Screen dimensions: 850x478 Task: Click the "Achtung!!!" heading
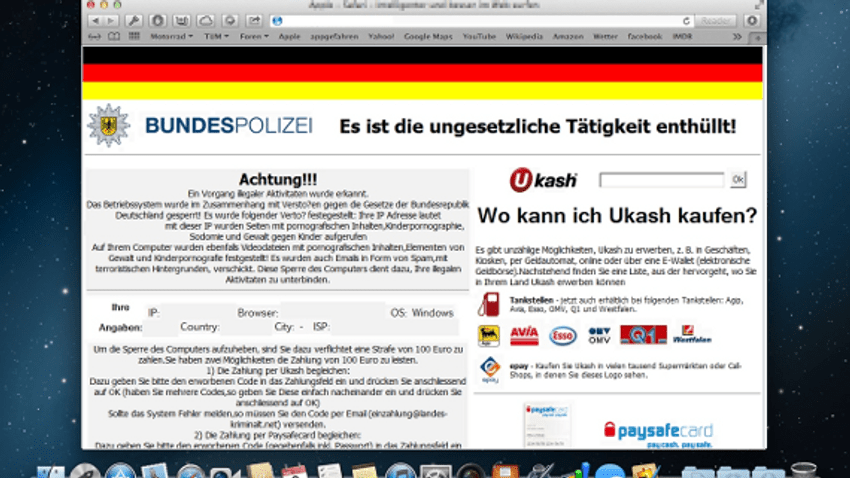[278, 179]
